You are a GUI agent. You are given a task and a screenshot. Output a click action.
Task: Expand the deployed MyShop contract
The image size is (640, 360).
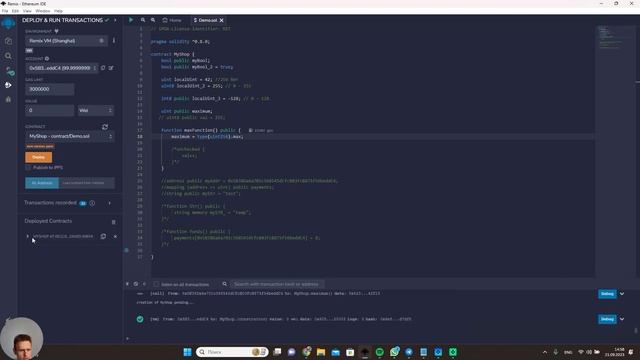pos(28,236)
